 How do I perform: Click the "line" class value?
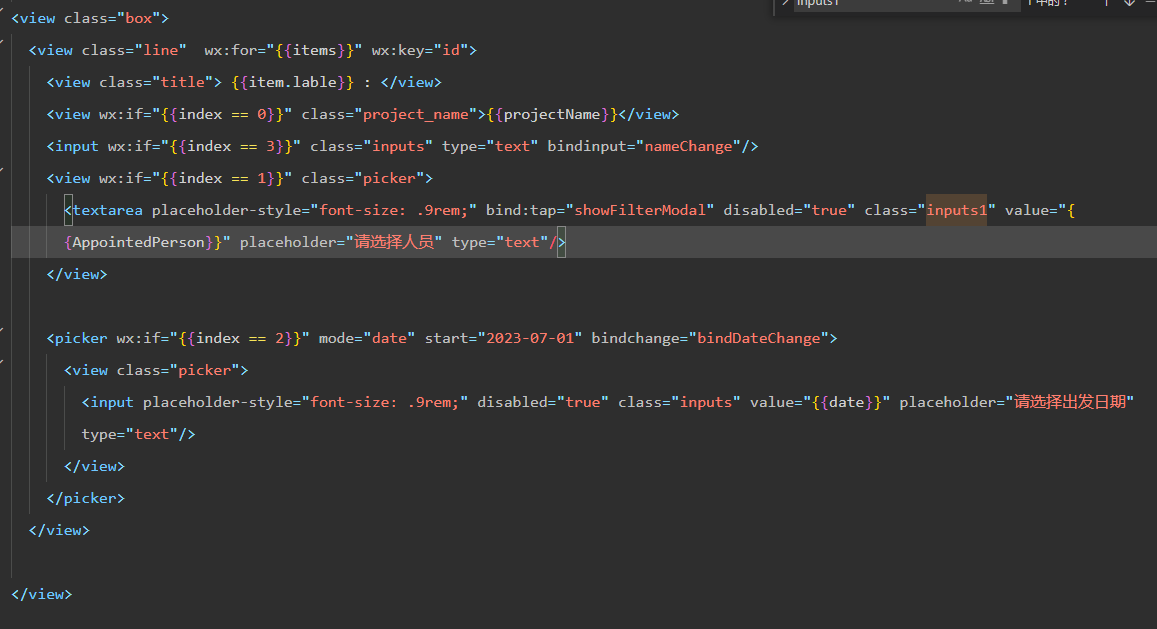point(161,50)
